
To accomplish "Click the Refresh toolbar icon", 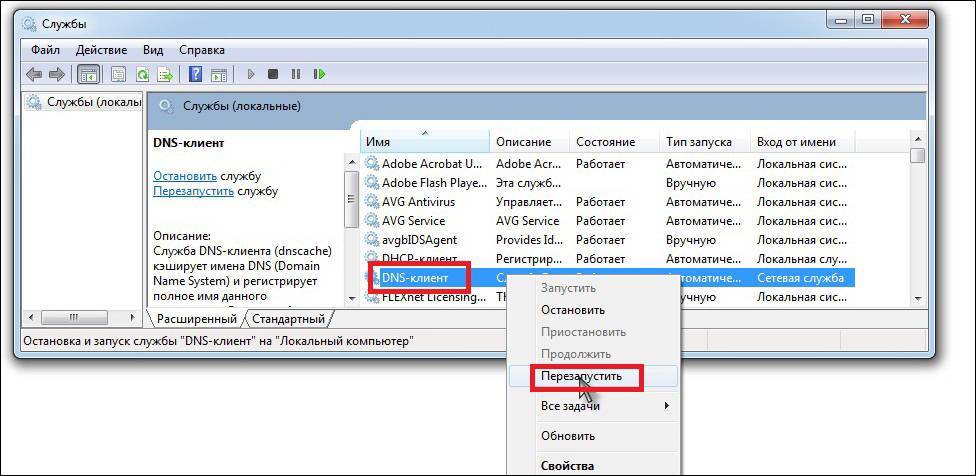I will coord(142,74).
